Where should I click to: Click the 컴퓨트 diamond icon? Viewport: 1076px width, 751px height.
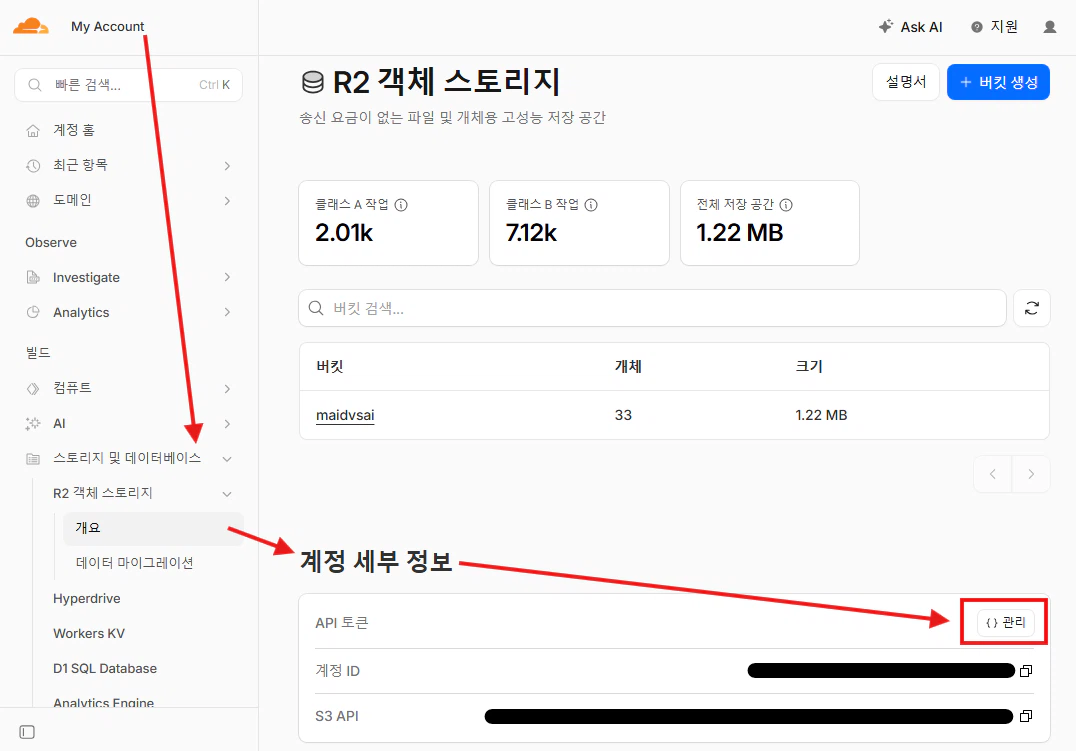(33, 389)
